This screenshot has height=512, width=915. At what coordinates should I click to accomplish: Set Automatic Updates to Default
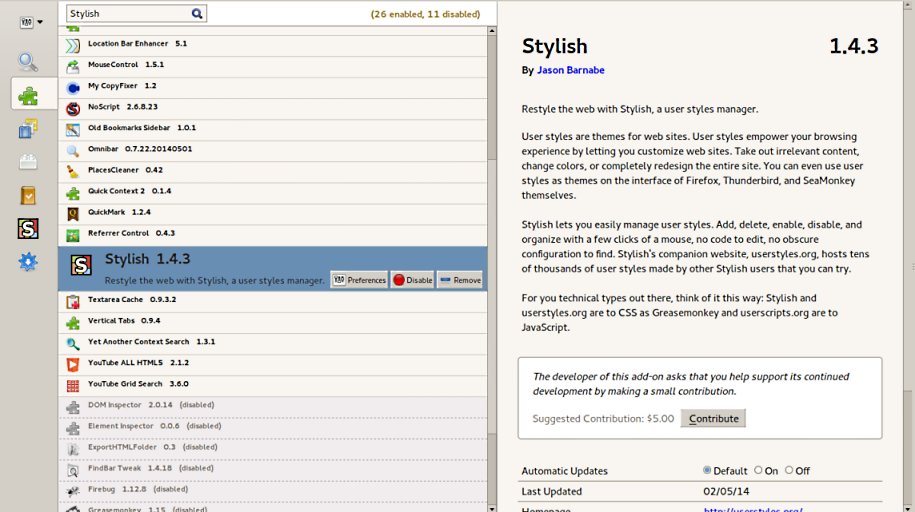[x=725, y=471]
